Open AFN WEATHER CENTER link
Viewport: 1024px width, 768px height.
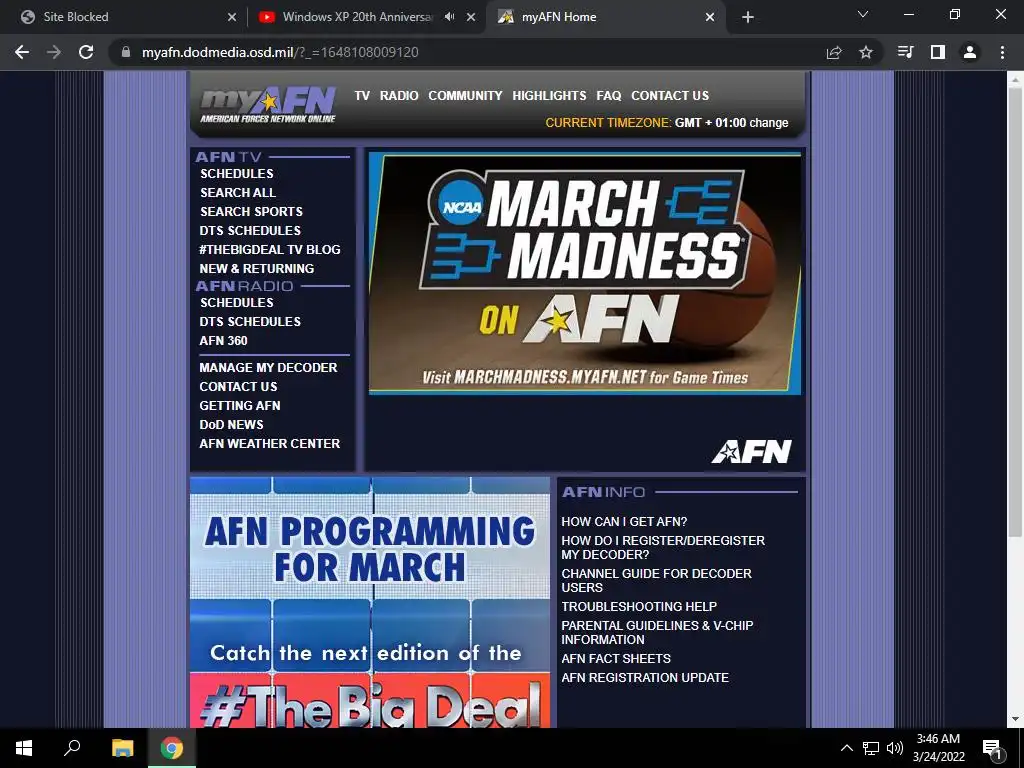pos(270,443)
